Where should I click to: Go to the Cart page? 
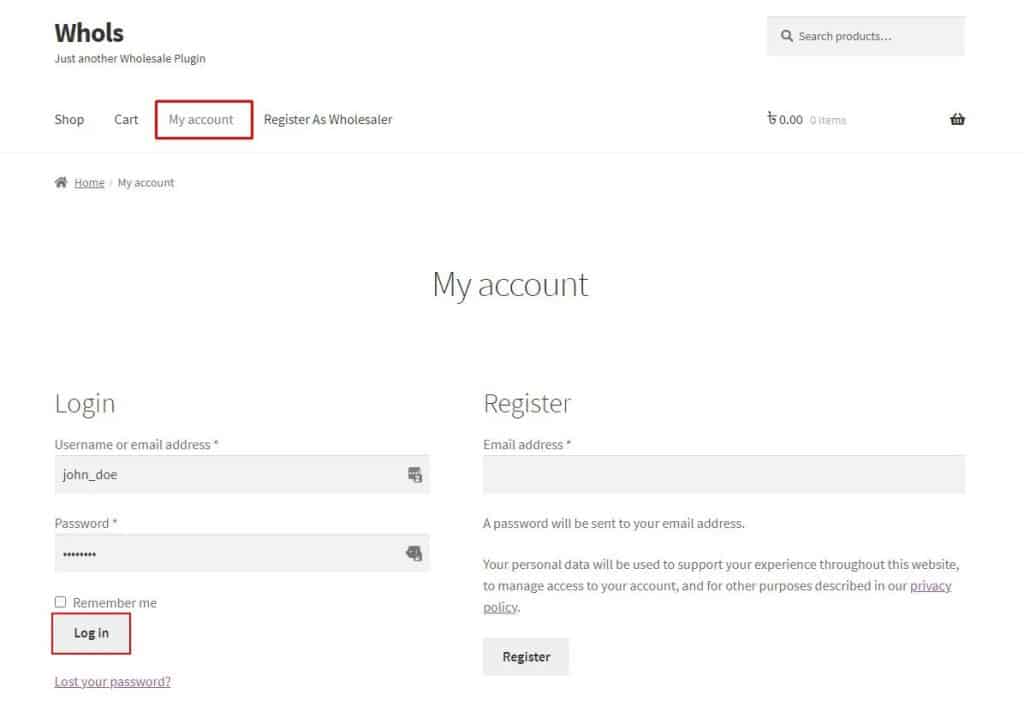(x=126, y=120)
